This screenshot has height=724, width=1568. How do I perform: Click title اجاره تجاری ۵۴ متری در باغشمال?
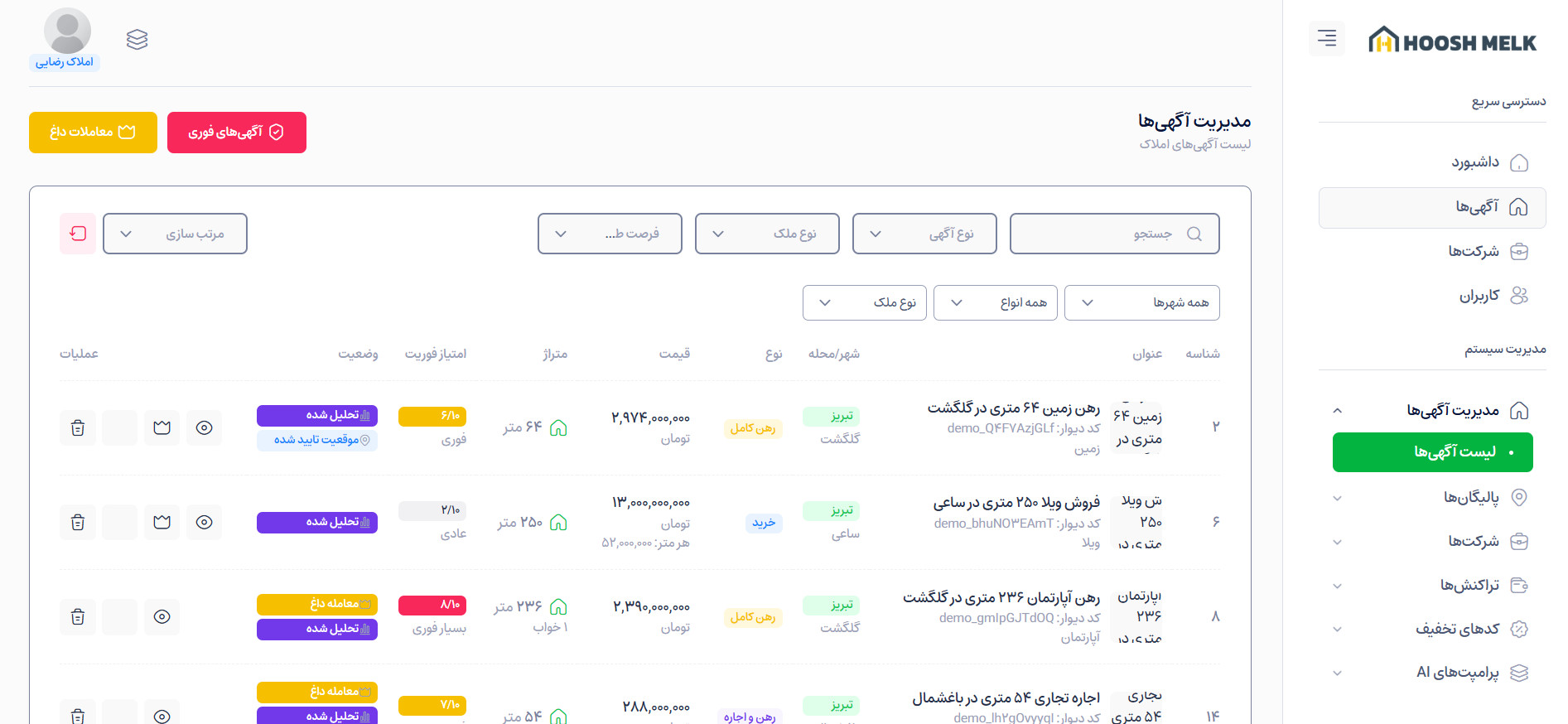tap(1006, 697)
